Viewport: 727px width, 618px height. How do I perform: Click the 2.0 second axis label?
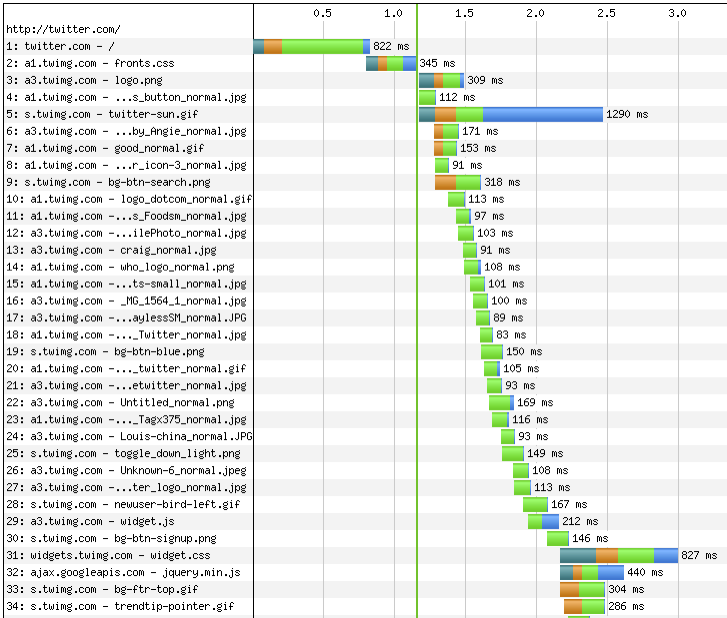535,13
